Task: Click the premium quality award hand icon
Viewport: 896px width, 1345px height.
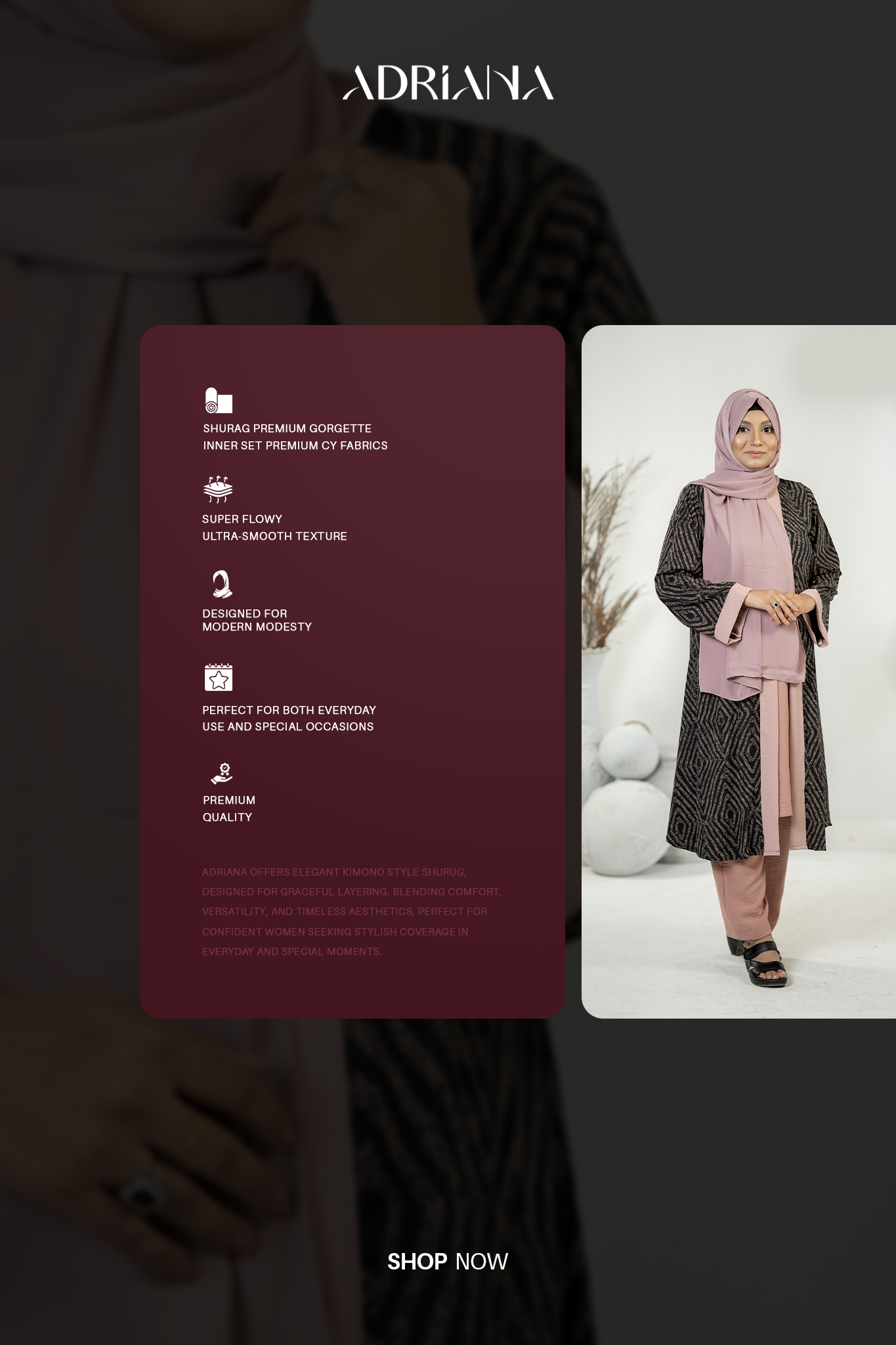Action: (222, 773)
